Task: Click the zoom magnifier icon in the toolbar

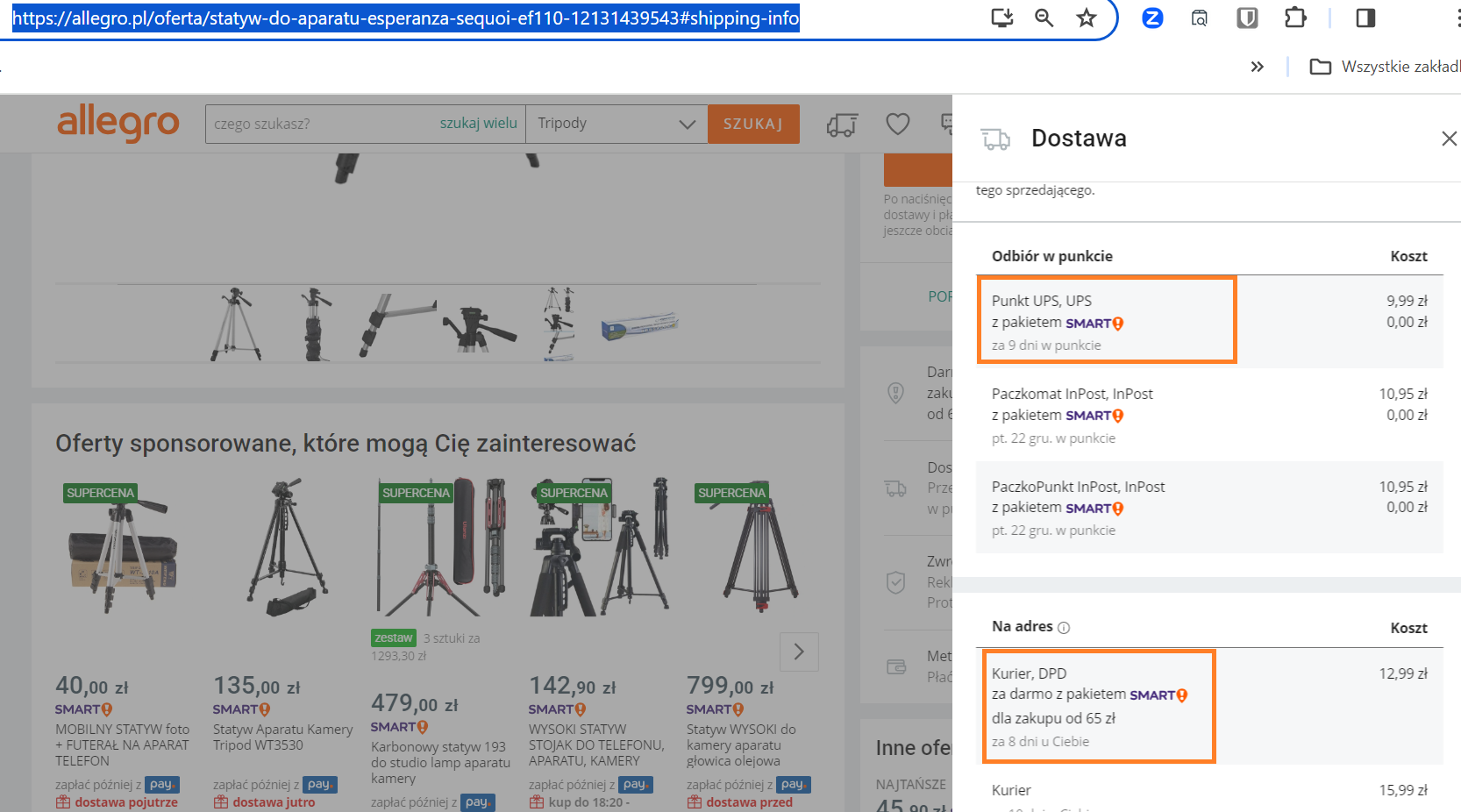Action: (1044, 17)
